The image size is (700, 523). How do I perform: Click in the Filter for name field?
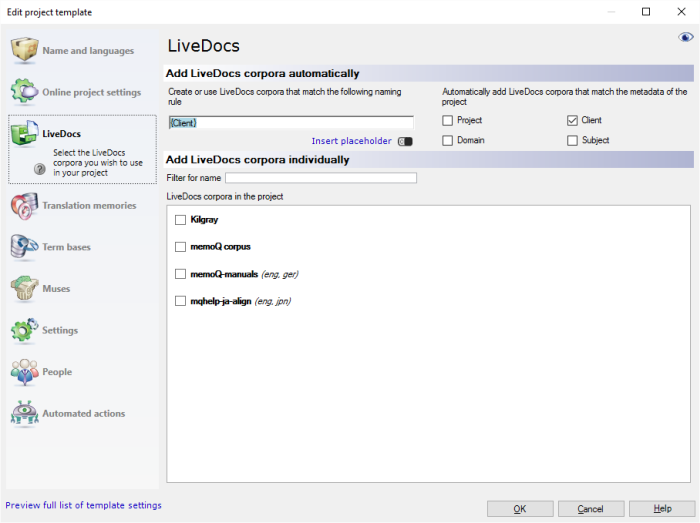coord(320,178)
